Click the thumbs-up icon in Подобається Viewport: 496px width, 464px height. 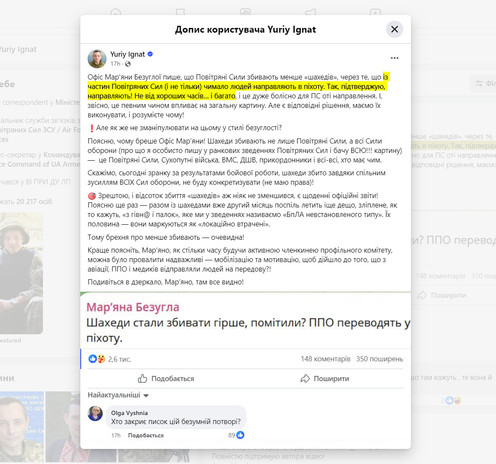pyautogui.click(x=142, y=378)
